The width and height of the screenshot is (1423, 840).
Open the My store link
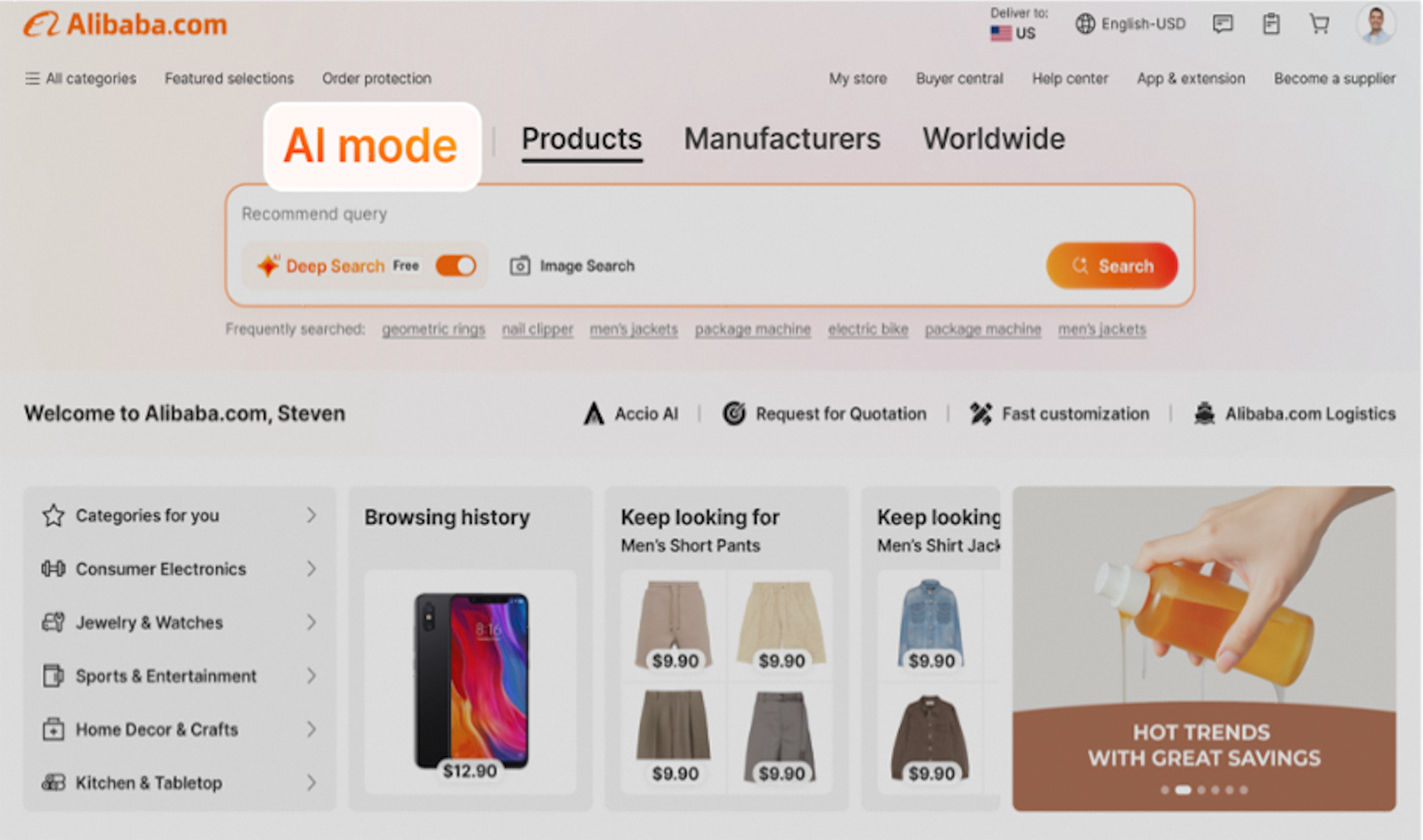click(x=858, y=78)
